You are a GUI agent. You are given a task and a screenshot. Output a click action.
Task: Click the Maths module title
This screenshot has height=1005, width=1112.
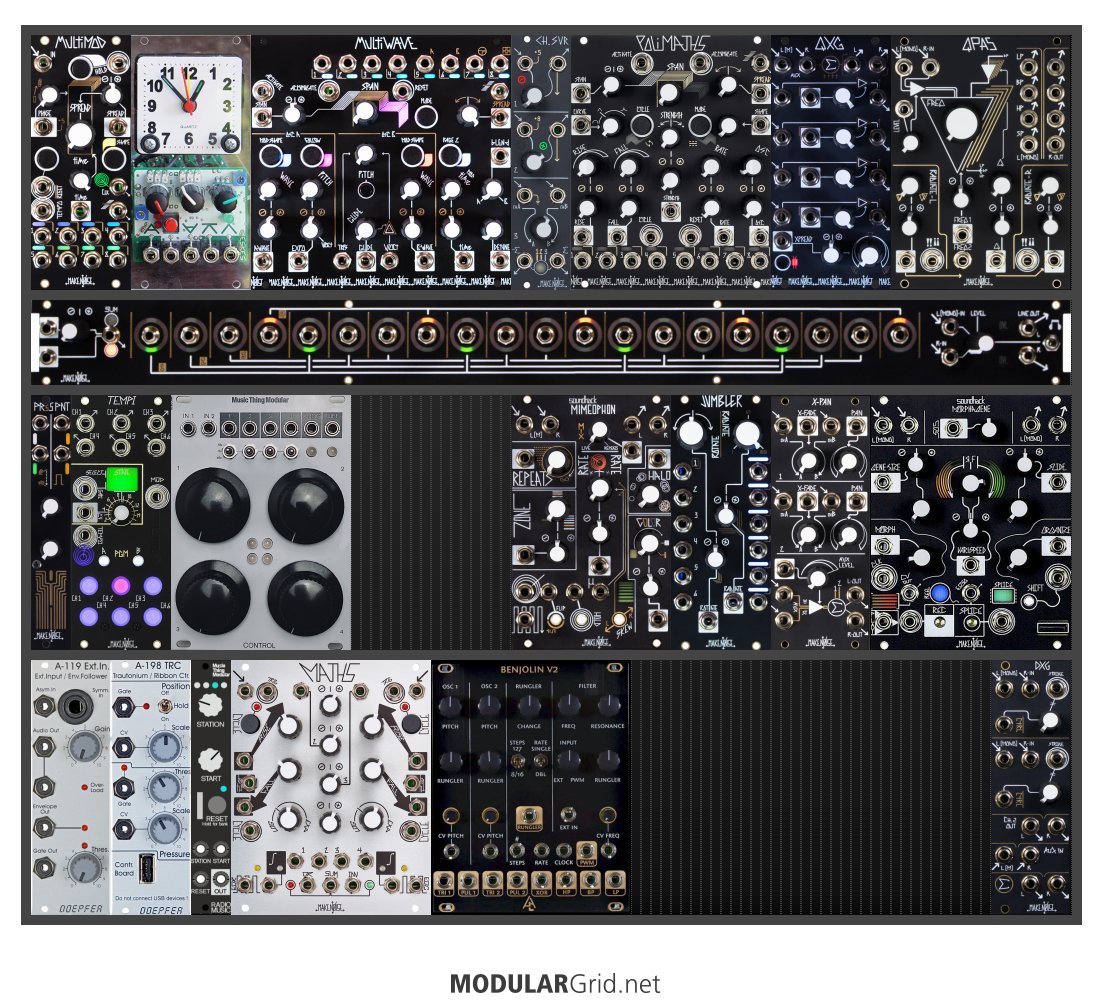tap(330, 671)
